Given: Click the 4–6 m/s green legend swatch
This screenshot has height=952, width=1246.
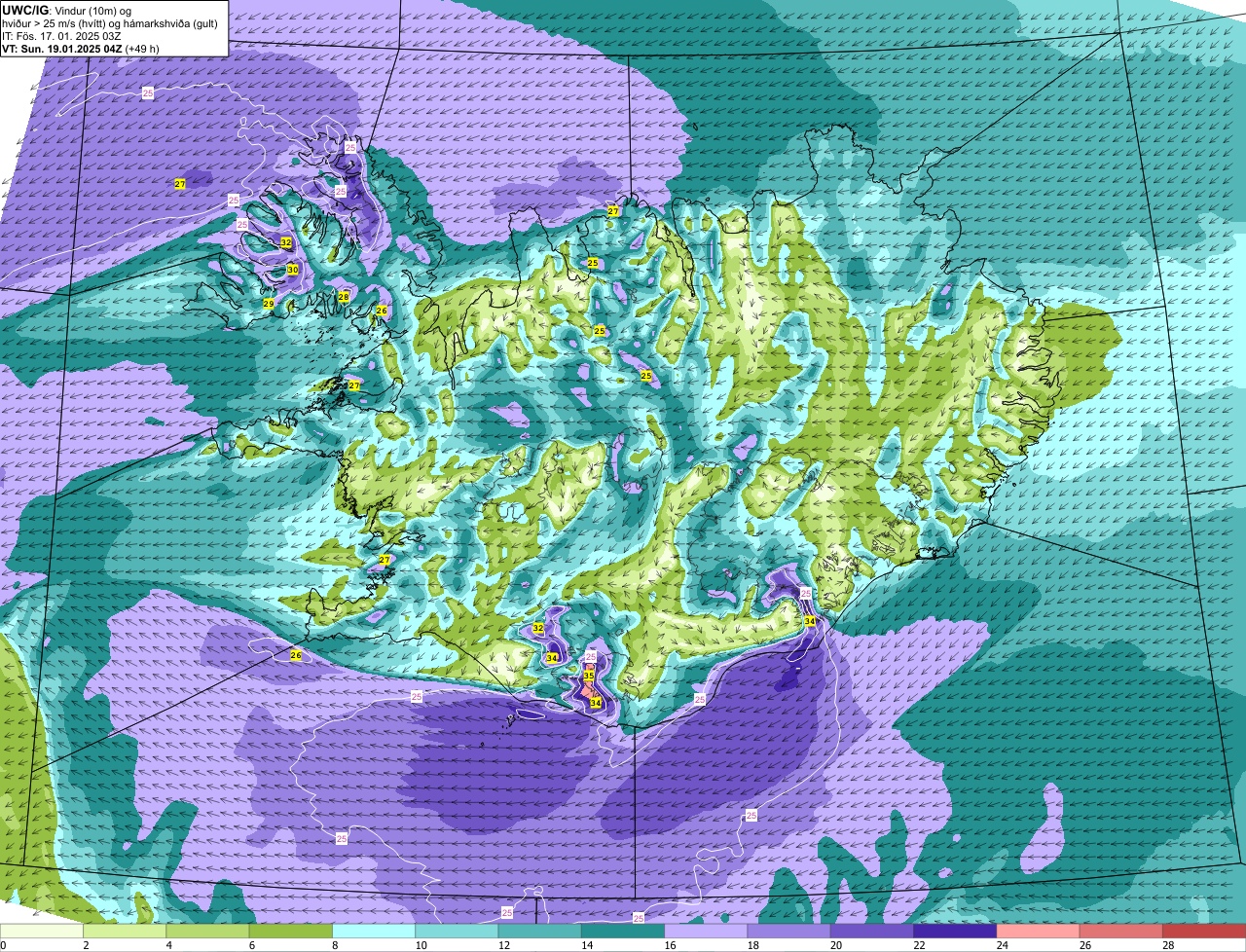Looking at the screenshot, I should click(x=207, y=931).
